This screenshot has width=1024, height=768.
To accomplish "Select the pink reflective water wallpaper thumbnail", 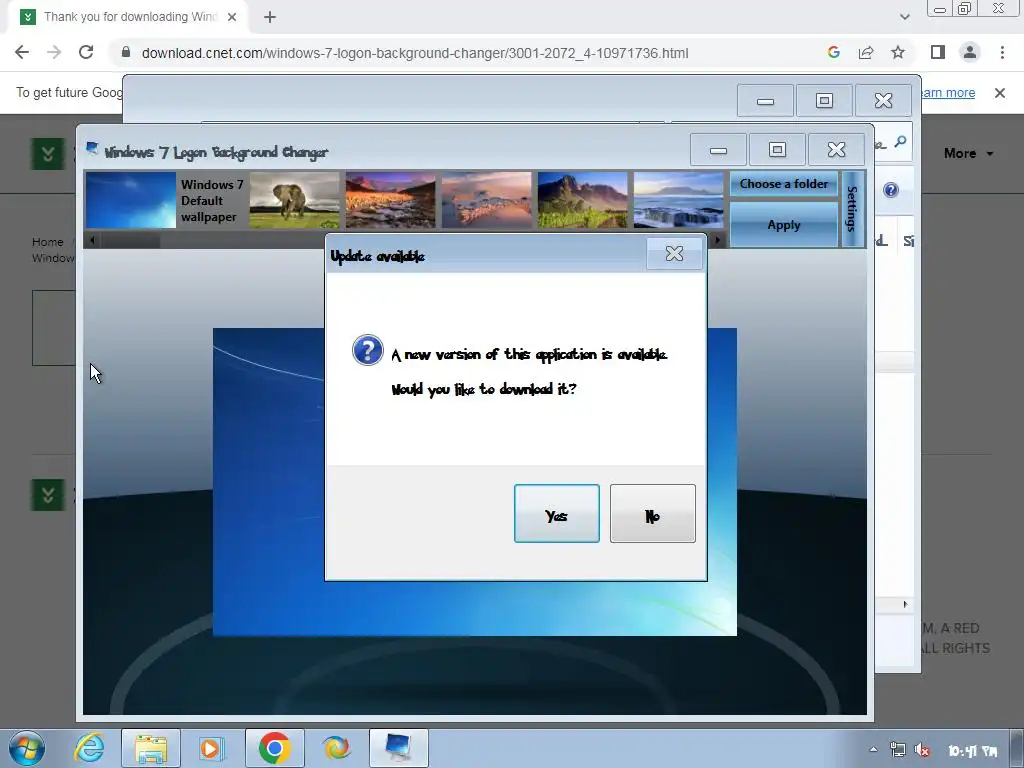I will [487, 200].
